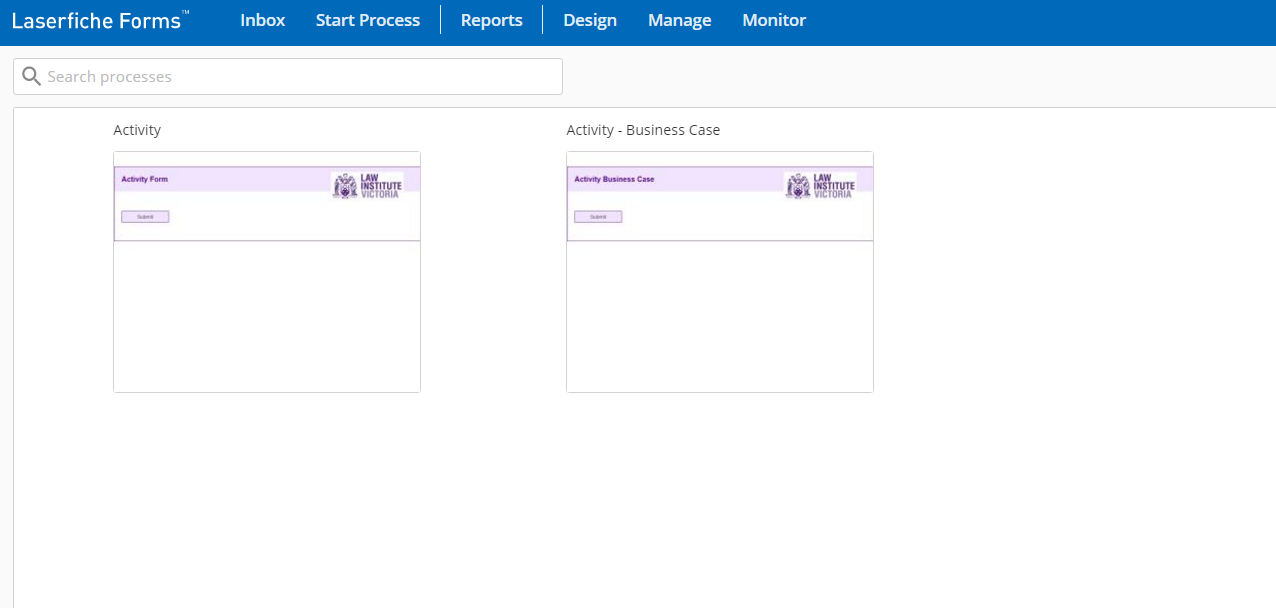This screenshot has width=1276, height=608.
Task: Click the Laserfiche Forms logo
Action: (x=98, y=21)
